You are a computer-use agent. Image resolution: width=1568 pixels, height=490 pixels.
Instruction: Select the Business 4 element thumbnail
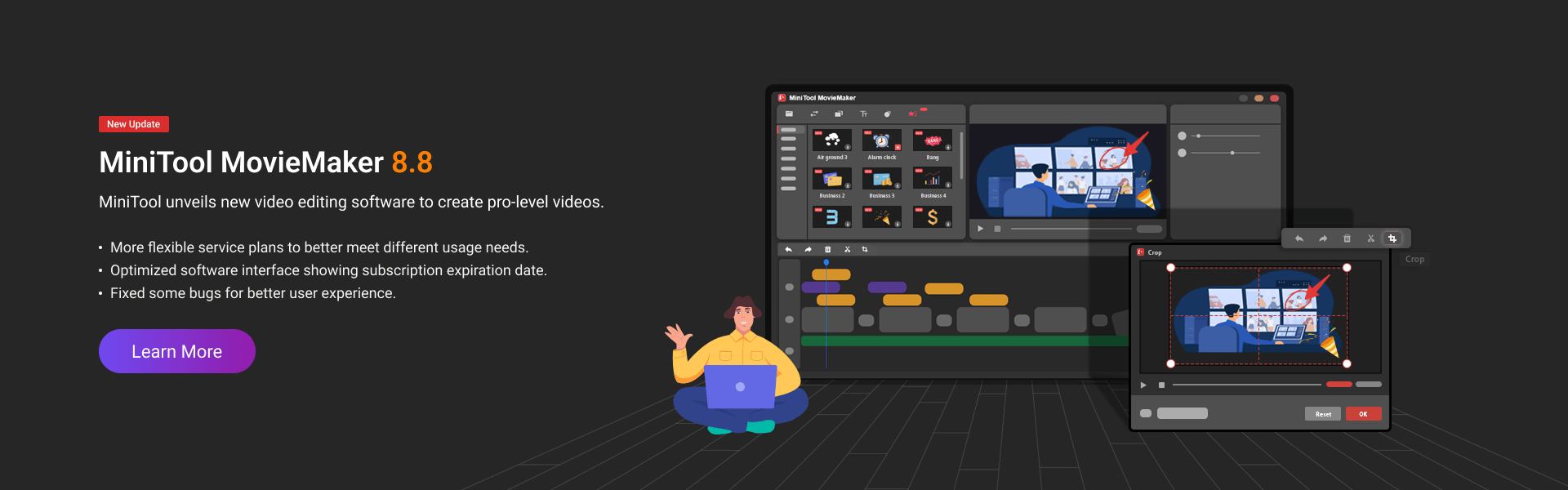(x=933, y=178)
